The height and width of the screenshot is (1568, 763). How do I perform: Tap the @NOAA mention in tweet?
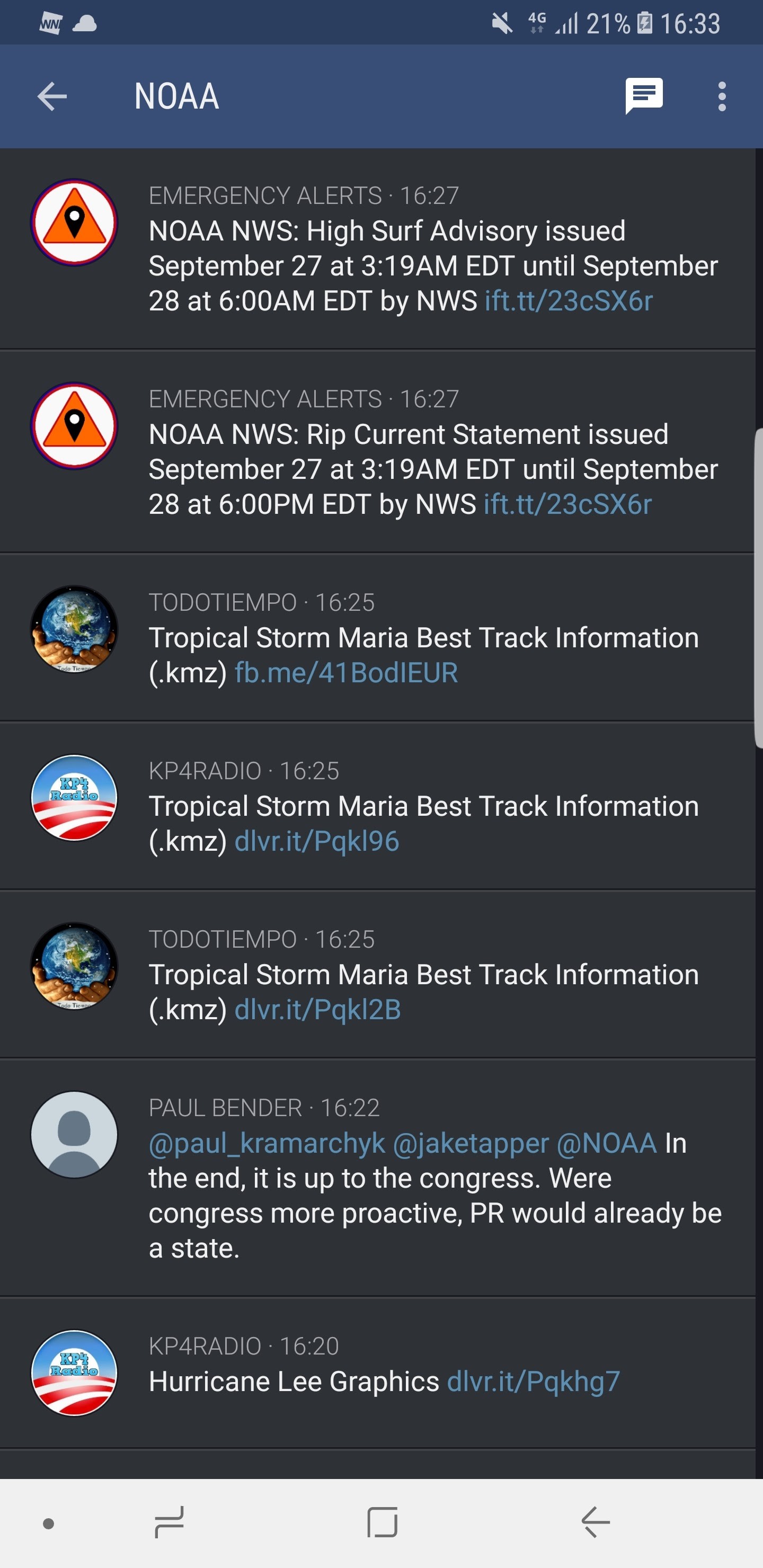(607, 1144)
